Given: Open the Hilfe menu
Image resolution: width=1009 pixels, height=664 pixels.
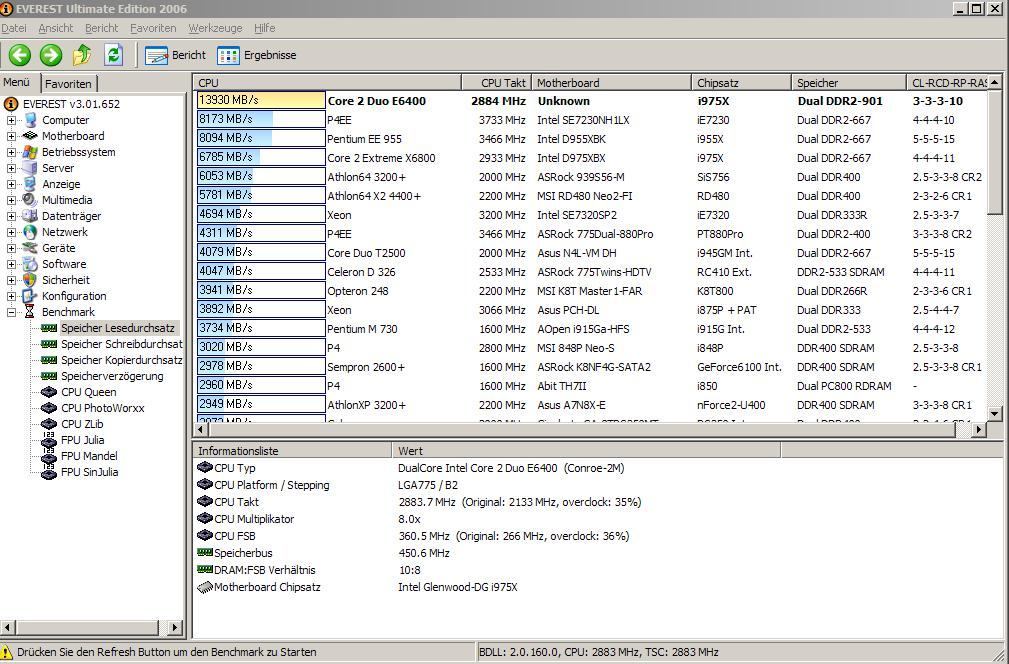Looking at the screenshot, I should [x=264, y=28].
